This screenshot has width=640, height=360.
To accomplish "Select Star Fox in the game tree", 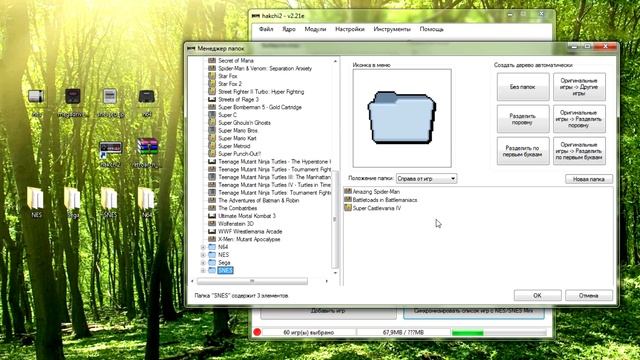I will [227, 76].
